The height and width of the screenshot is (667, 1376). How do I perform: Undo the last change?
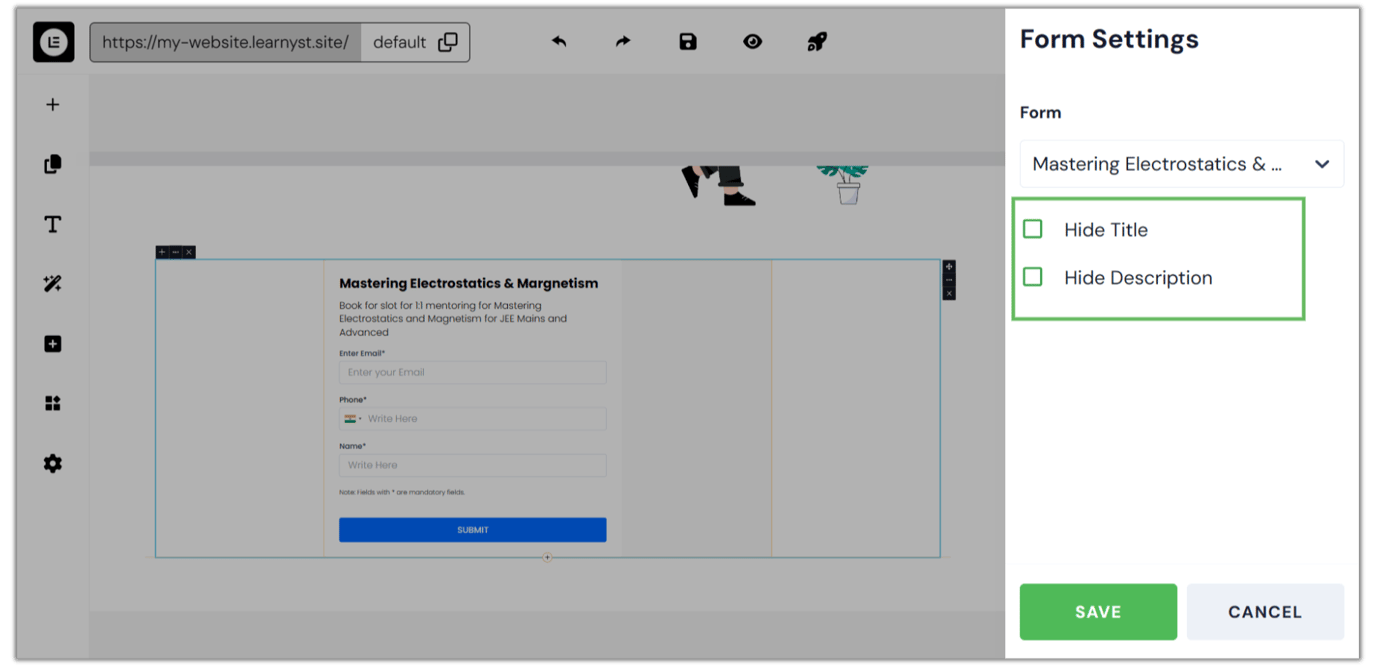[559, 42]
